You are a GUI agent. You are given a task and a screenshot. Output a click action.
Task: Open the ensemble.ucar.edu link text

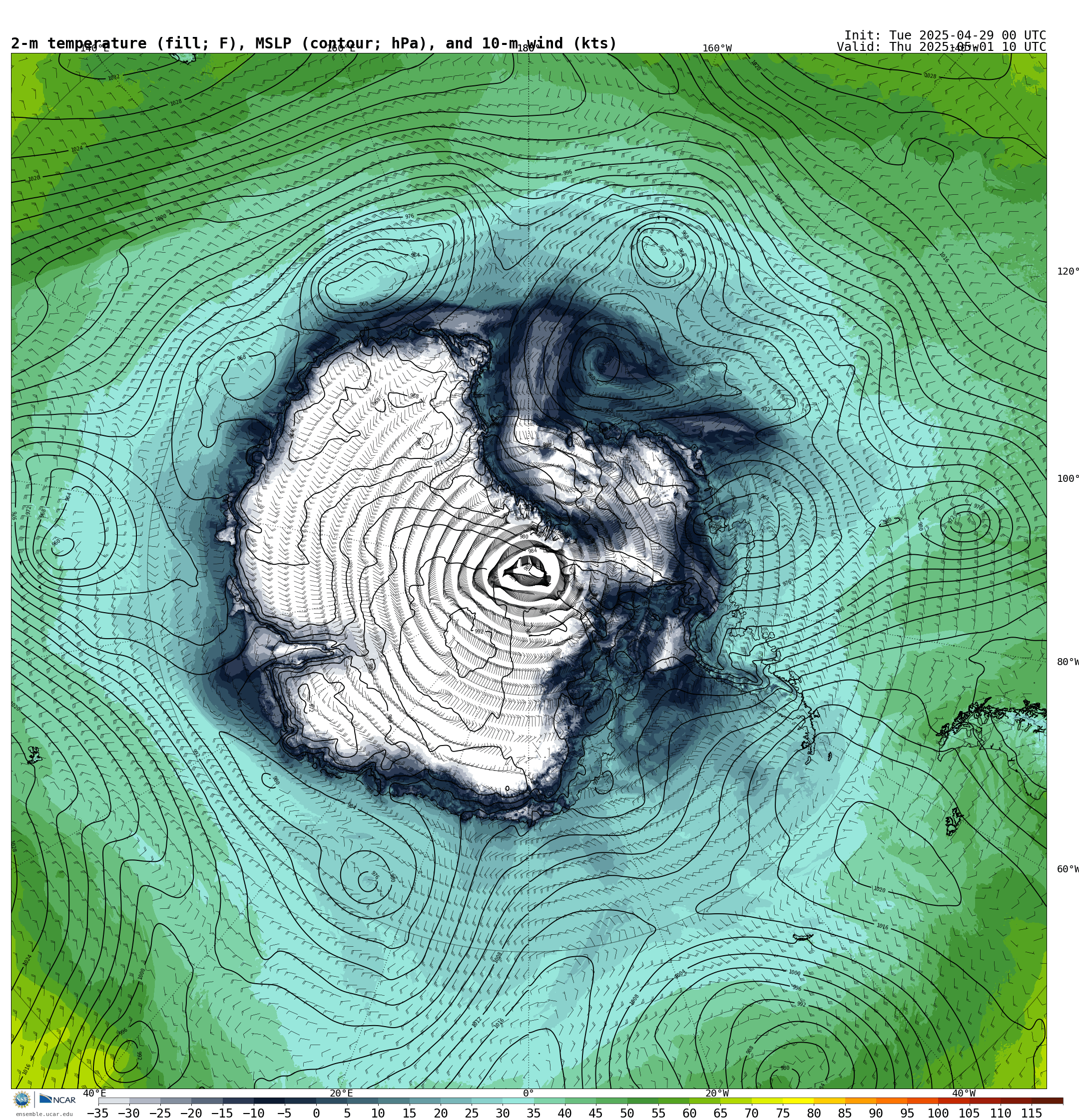tap(44, 1115)
